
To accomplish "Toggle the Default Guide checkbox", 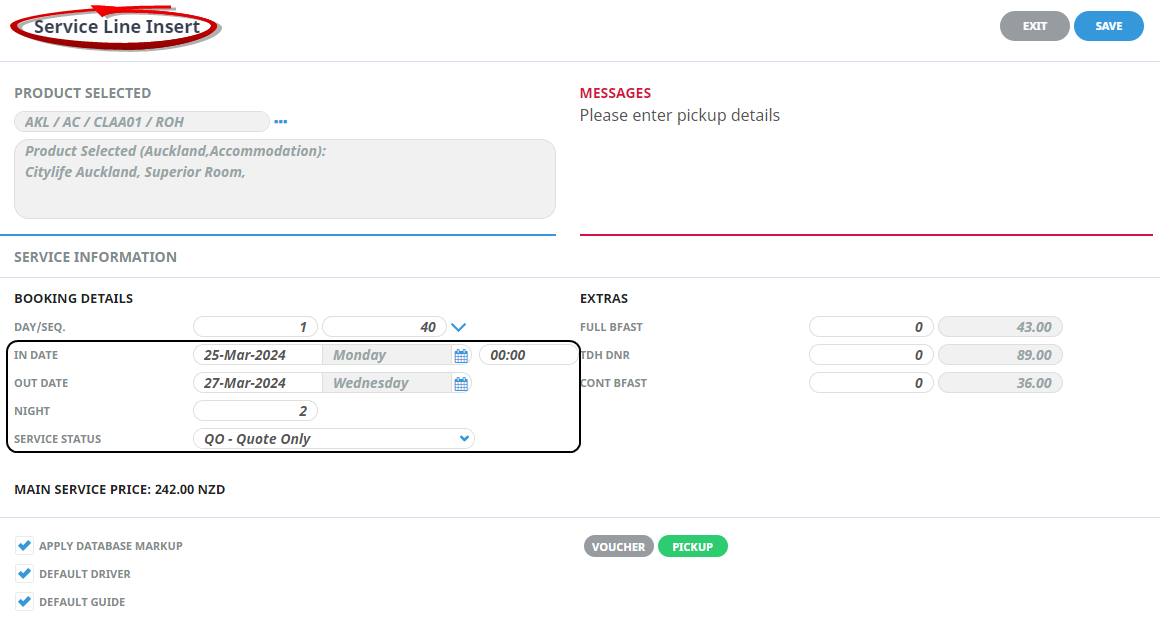I will (25, 602).
